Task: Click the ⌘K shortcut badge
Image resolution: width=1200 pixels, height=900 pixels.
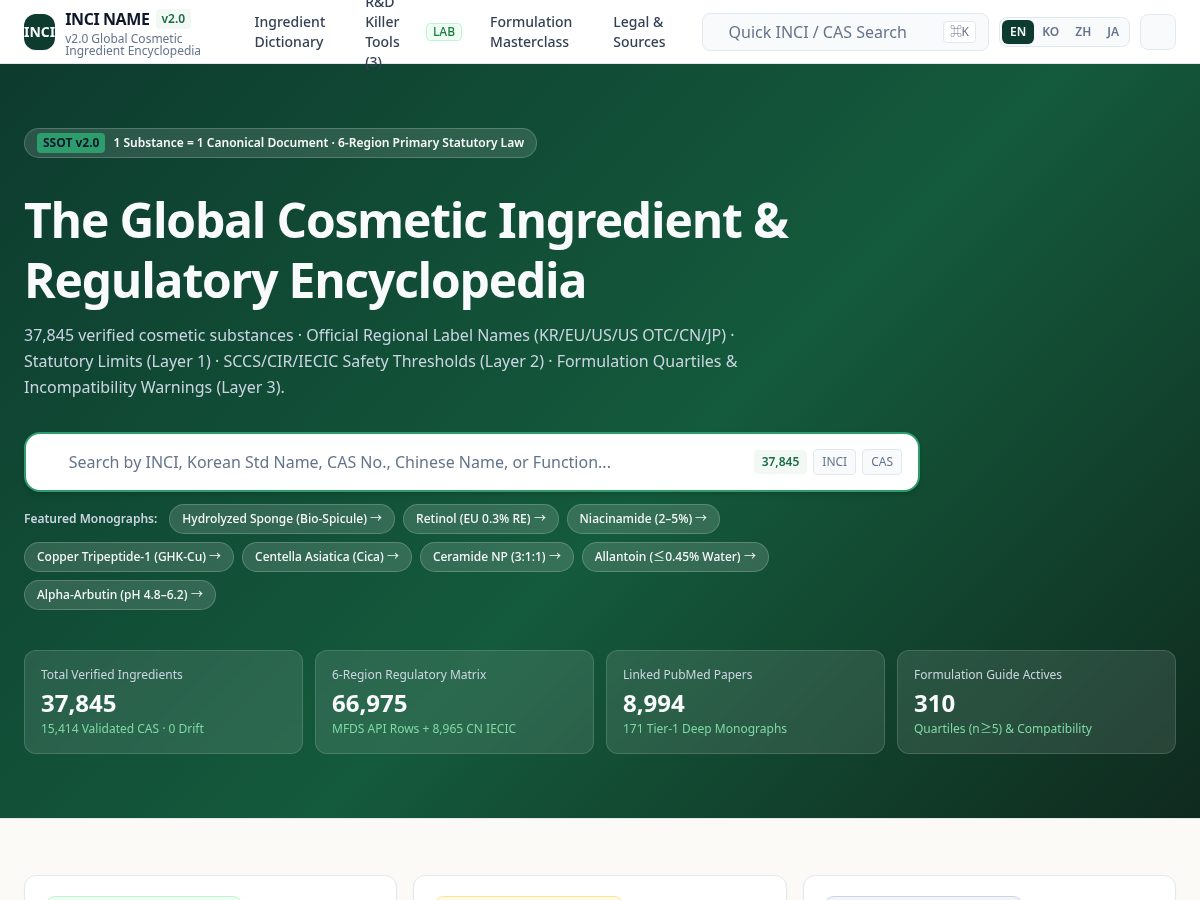Action: tap(959, 32)
